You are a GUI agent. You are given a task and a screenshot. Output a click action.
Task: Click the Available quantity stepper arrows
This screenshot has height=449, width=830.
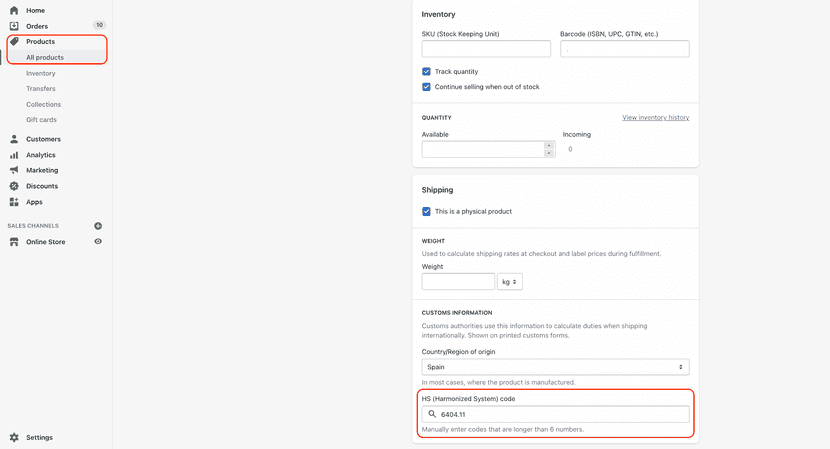pyautogui.click(x=548, y=149)
